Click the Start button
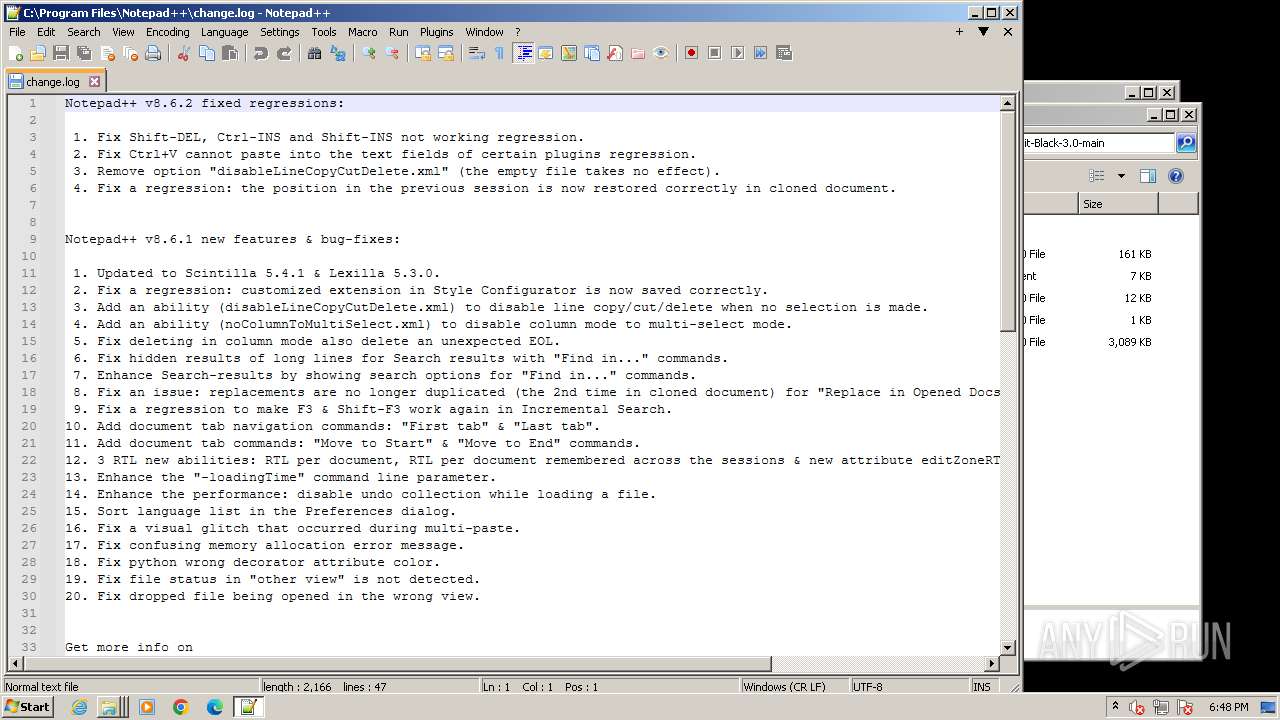This screenshot has height=720, width=1280. [x=27, y=706]
